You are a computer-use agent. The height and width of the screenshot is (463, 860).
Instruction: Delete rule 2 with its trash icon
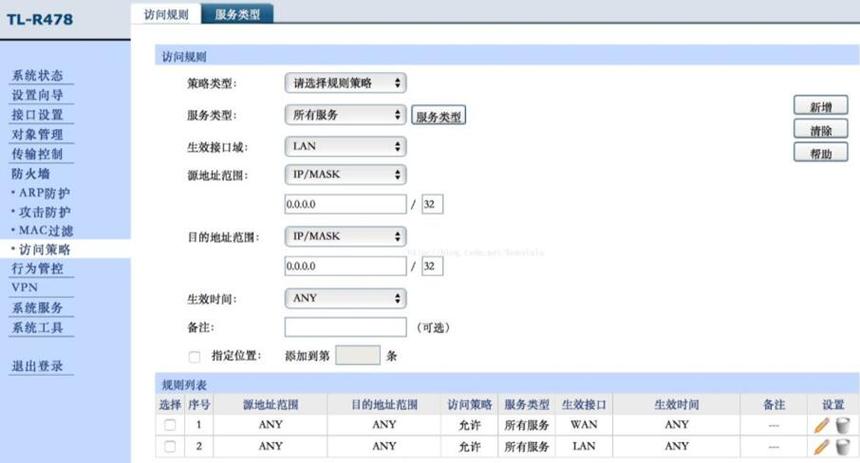coord(842,447)
